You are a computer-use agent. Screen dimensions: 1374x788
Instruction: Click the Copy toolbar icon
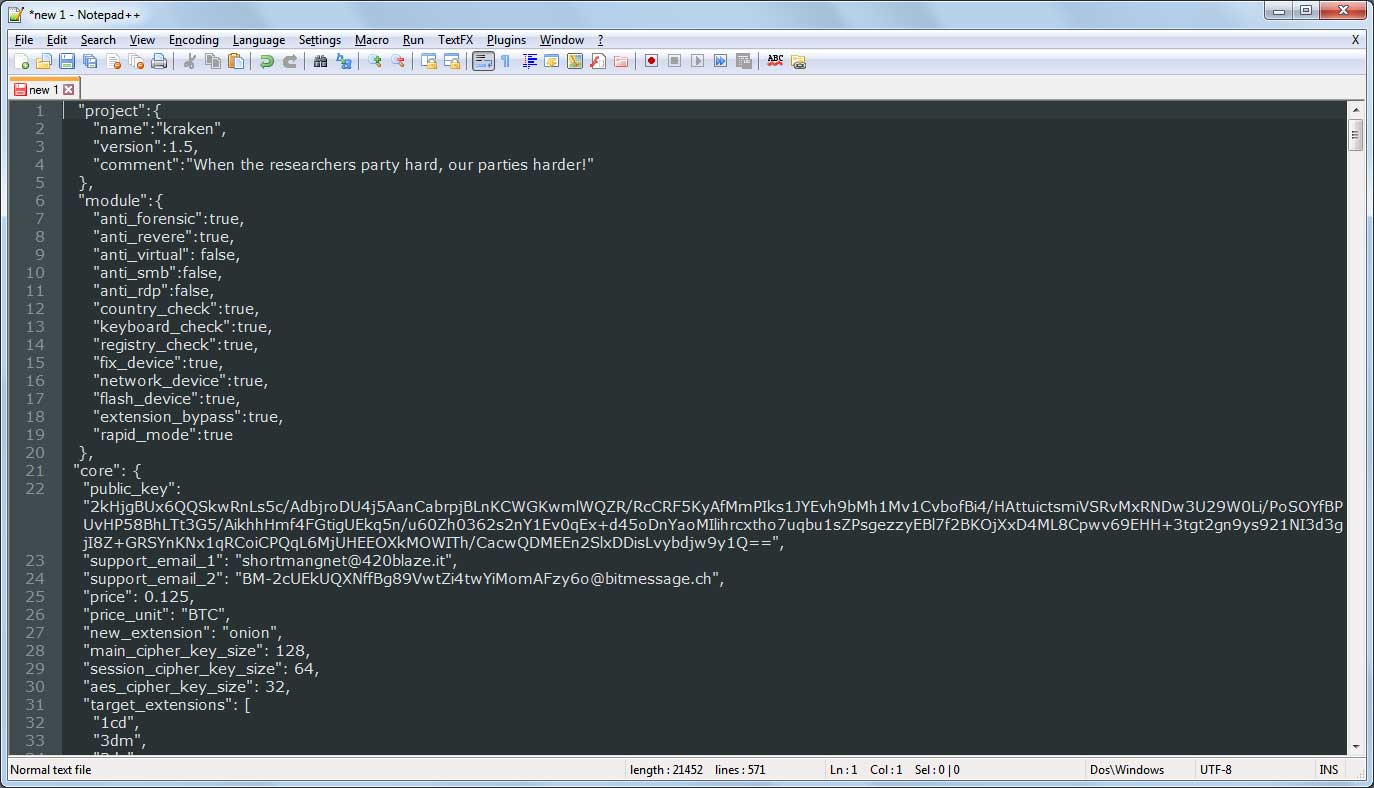[x=212, y=61]
